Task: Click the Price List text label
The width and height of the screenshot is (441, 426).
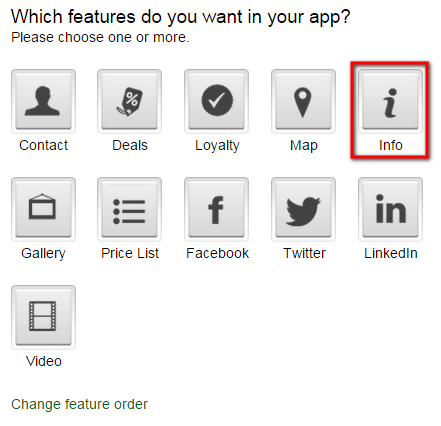Action: 130,253
